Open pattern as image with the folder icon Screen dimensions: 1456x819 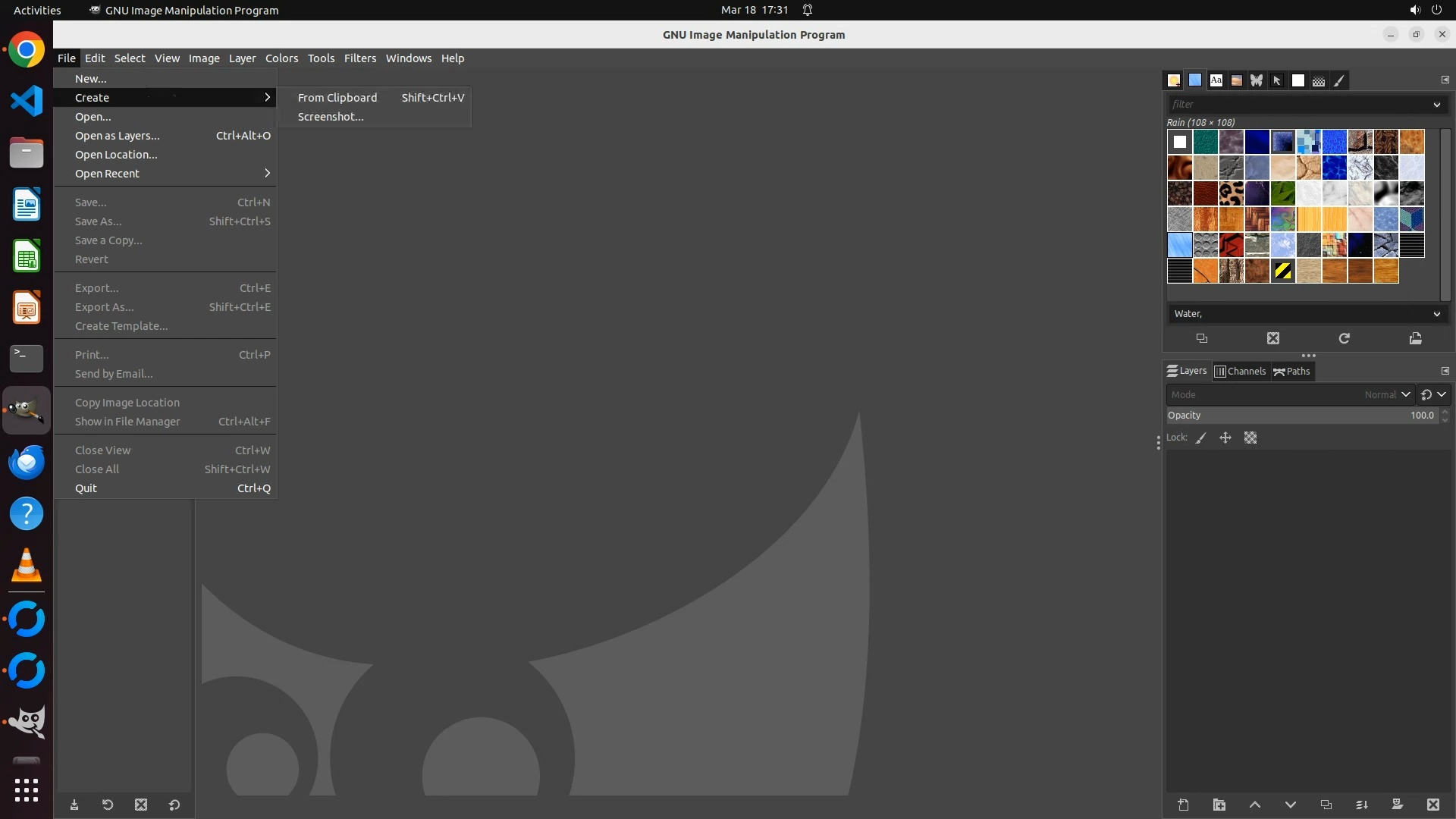(x=1415, y=338)
